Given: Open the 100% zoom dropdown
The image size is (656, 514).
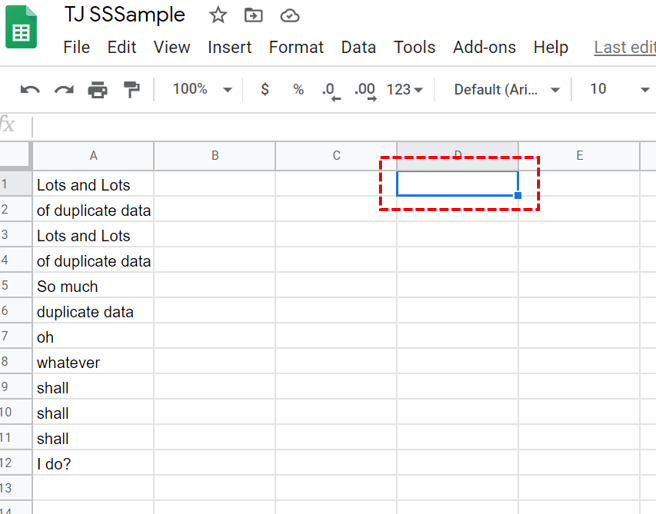Looking at the screenshot, I should coord(201,89).
